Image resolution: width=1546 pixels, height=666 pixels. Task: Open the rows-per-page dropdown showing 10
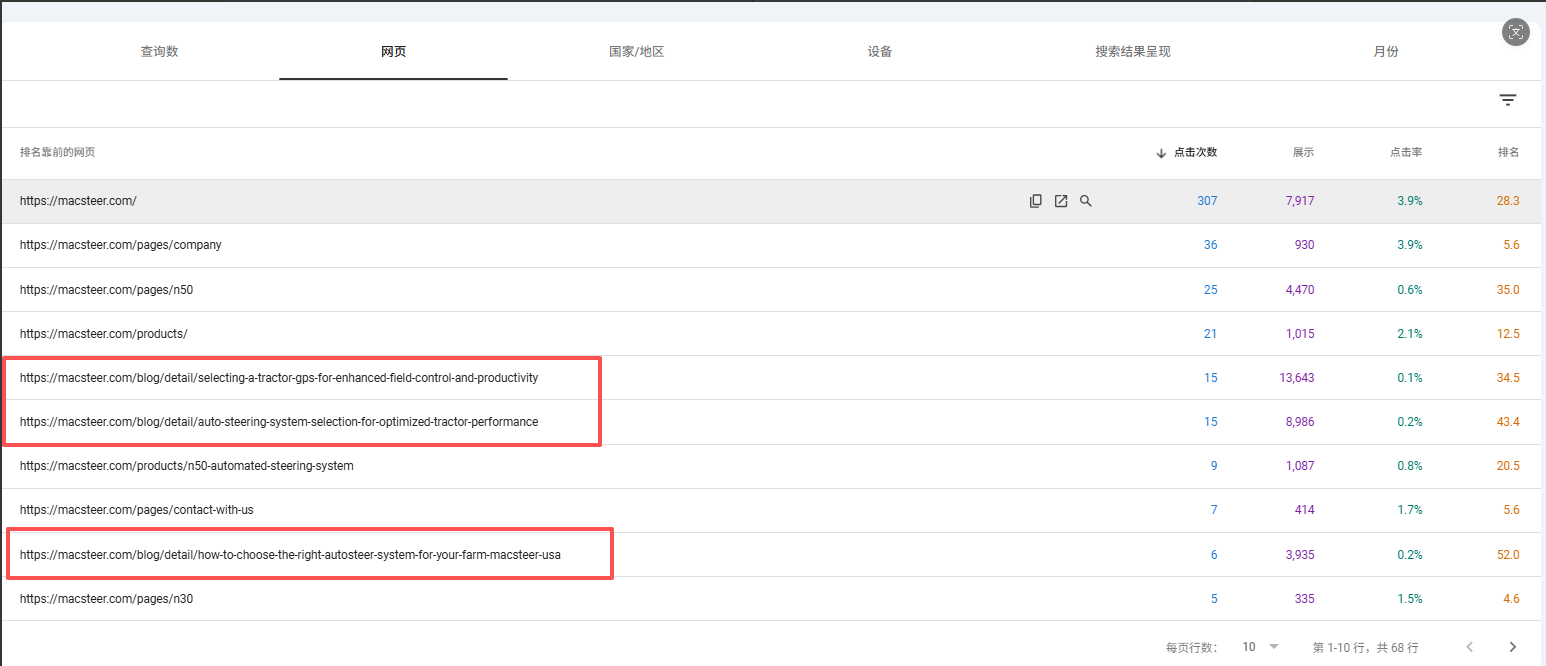pyautogui.click(x=1260, y=647)
